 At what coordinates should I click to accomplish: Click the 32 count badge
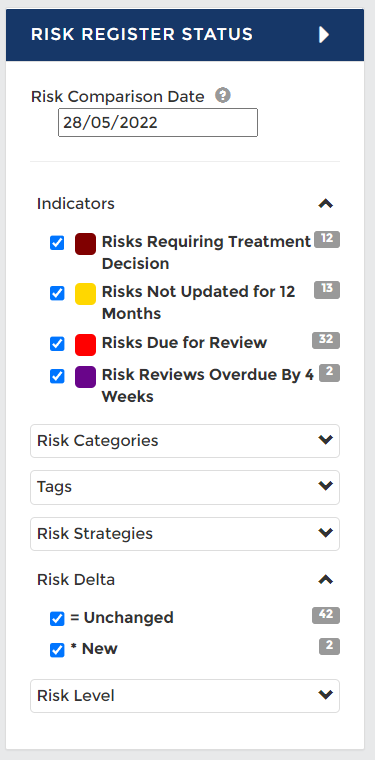326,340
